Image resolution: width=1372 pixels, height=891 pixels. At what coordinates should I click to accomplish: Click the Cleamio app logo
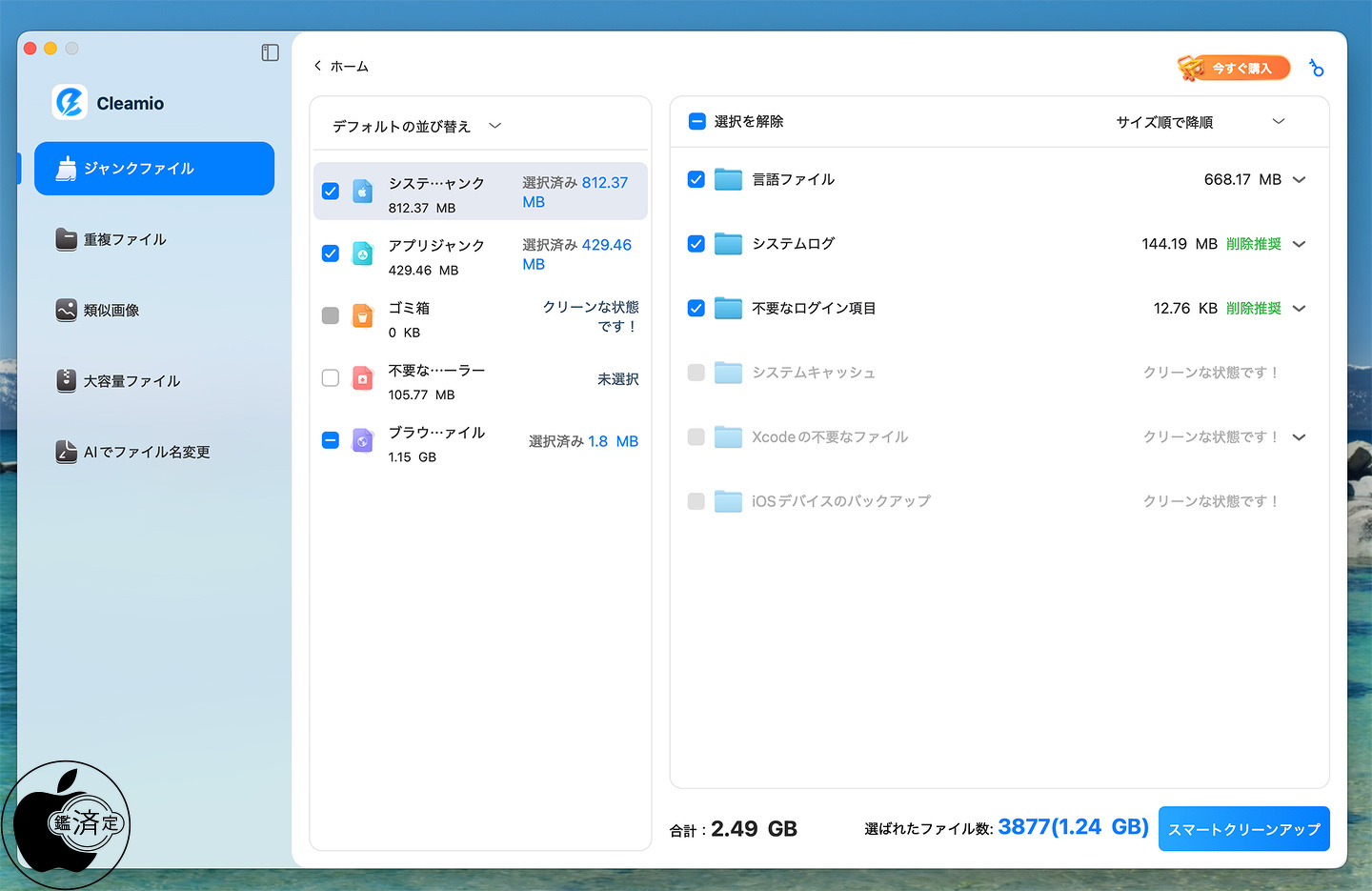(70, 103)
